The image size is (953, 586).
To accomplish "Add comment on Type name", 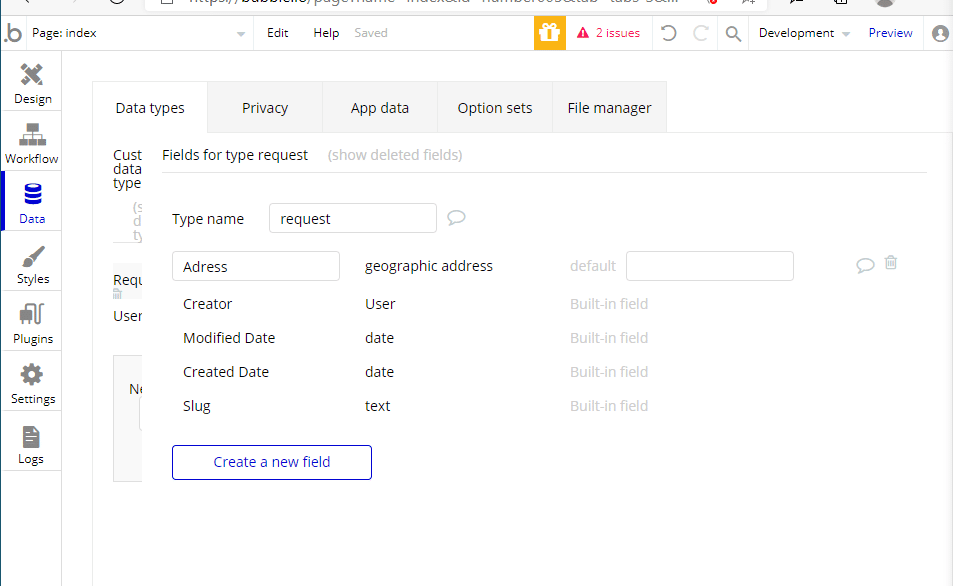I will (456, 218).
